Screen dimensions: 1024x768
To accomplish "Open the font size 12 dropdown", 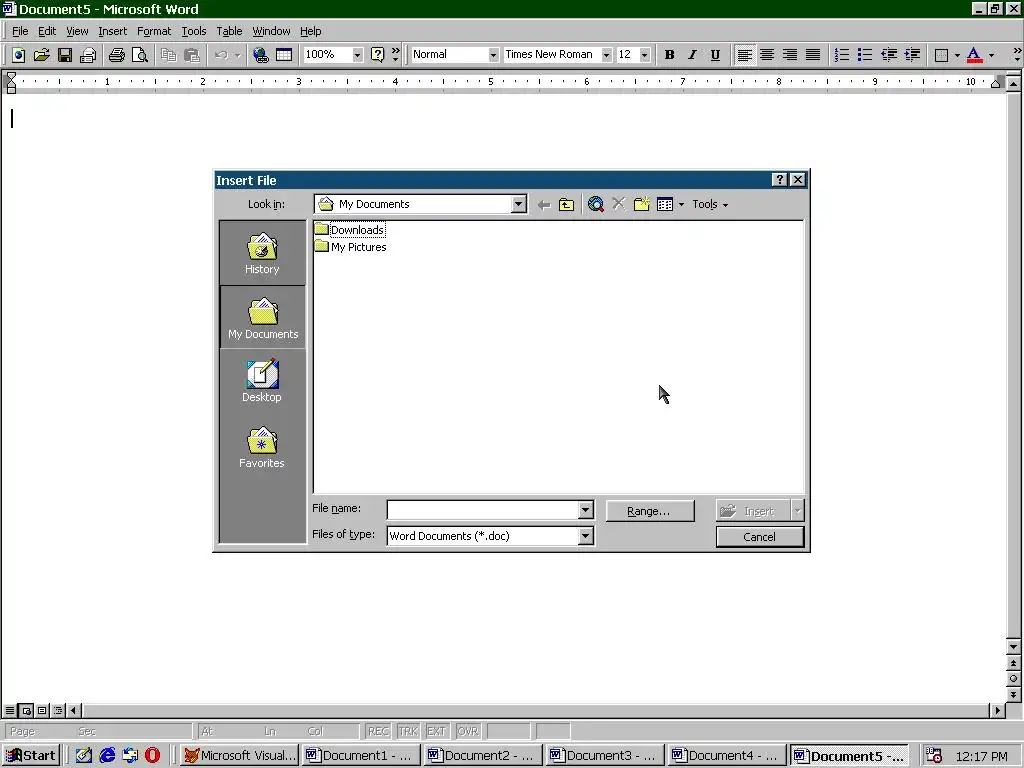I will pos(645,55).
